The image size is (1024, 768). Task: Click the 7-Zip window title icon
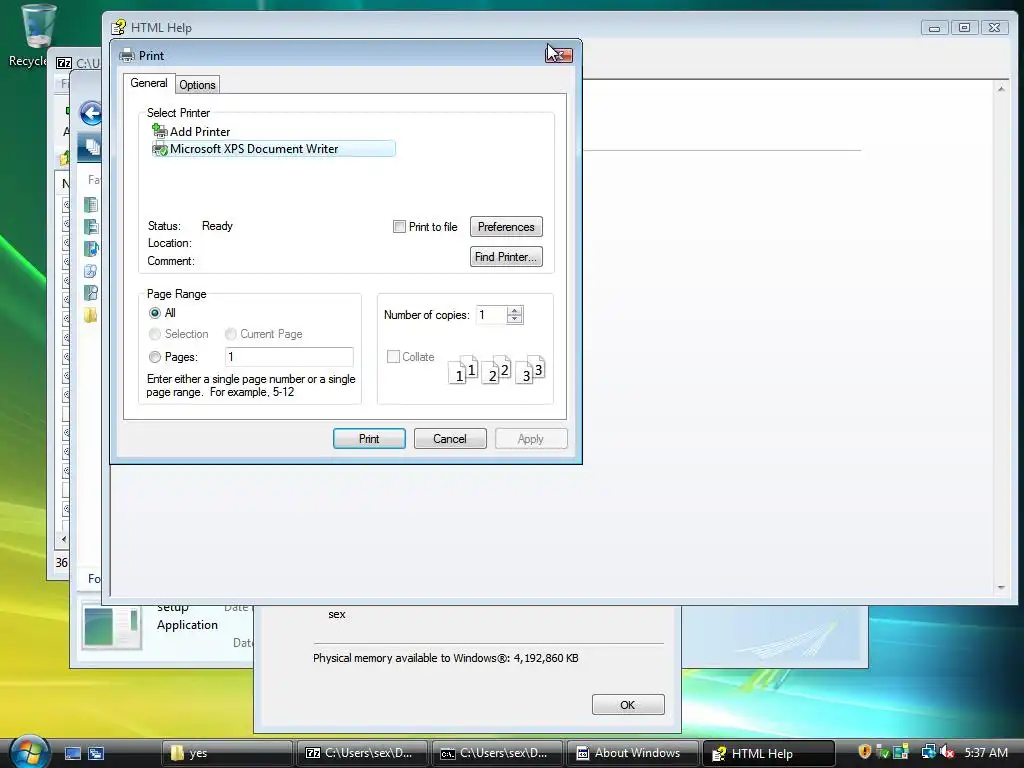click(x=64, y=63)
